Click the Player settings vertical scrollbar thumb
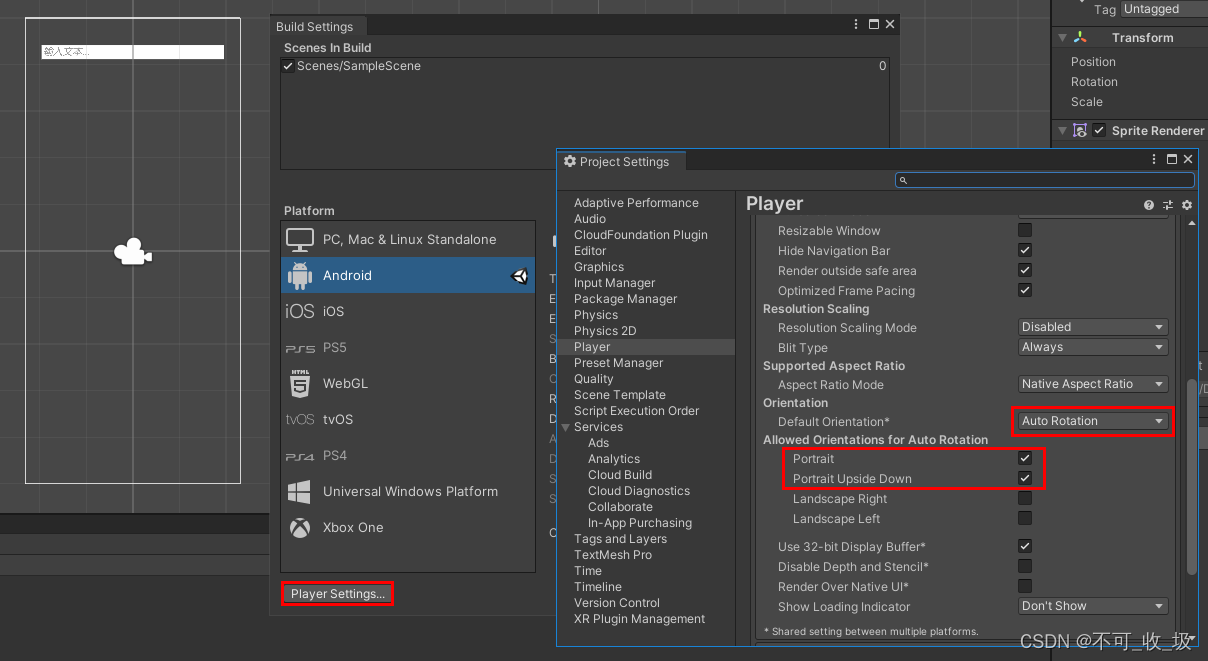The height and width of the screenshot is (661, 1208). (x=1191, y=477)
